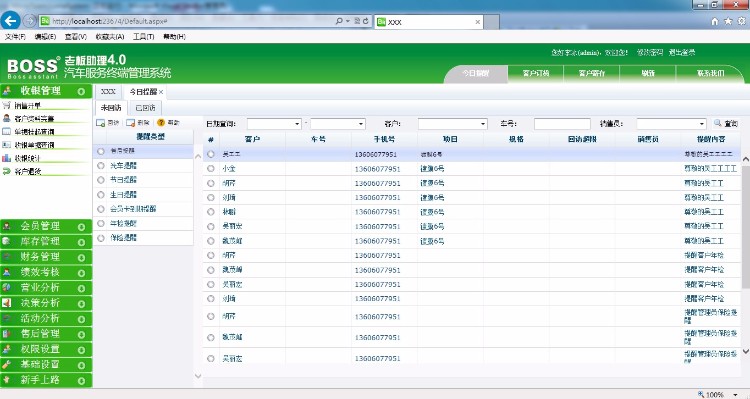The height and width of the screenshot is (399, 750).
Task: Click the table scrollbar down arrow
Action: [746, 352]
